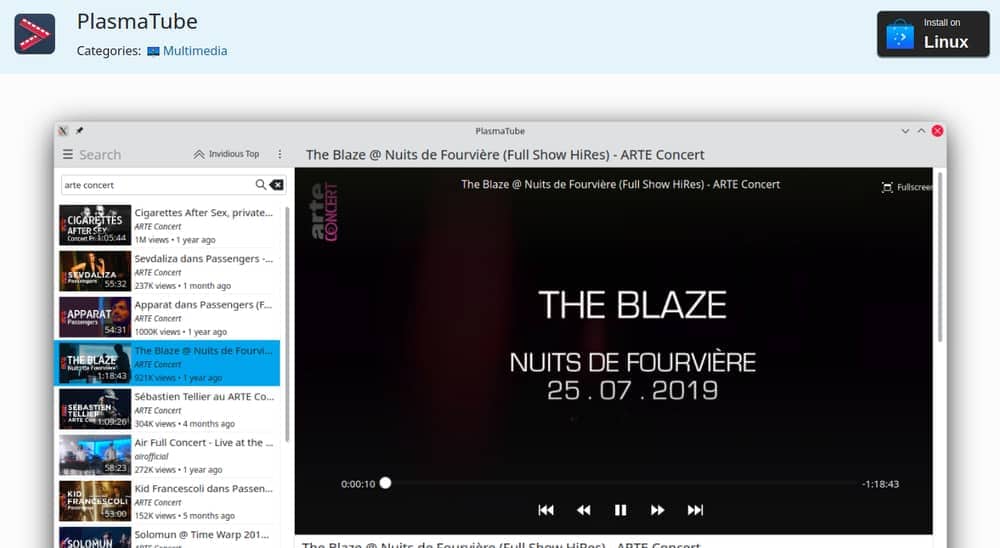Click 'airofficial' channel name
1000x548 pixels.
(151, 456)
